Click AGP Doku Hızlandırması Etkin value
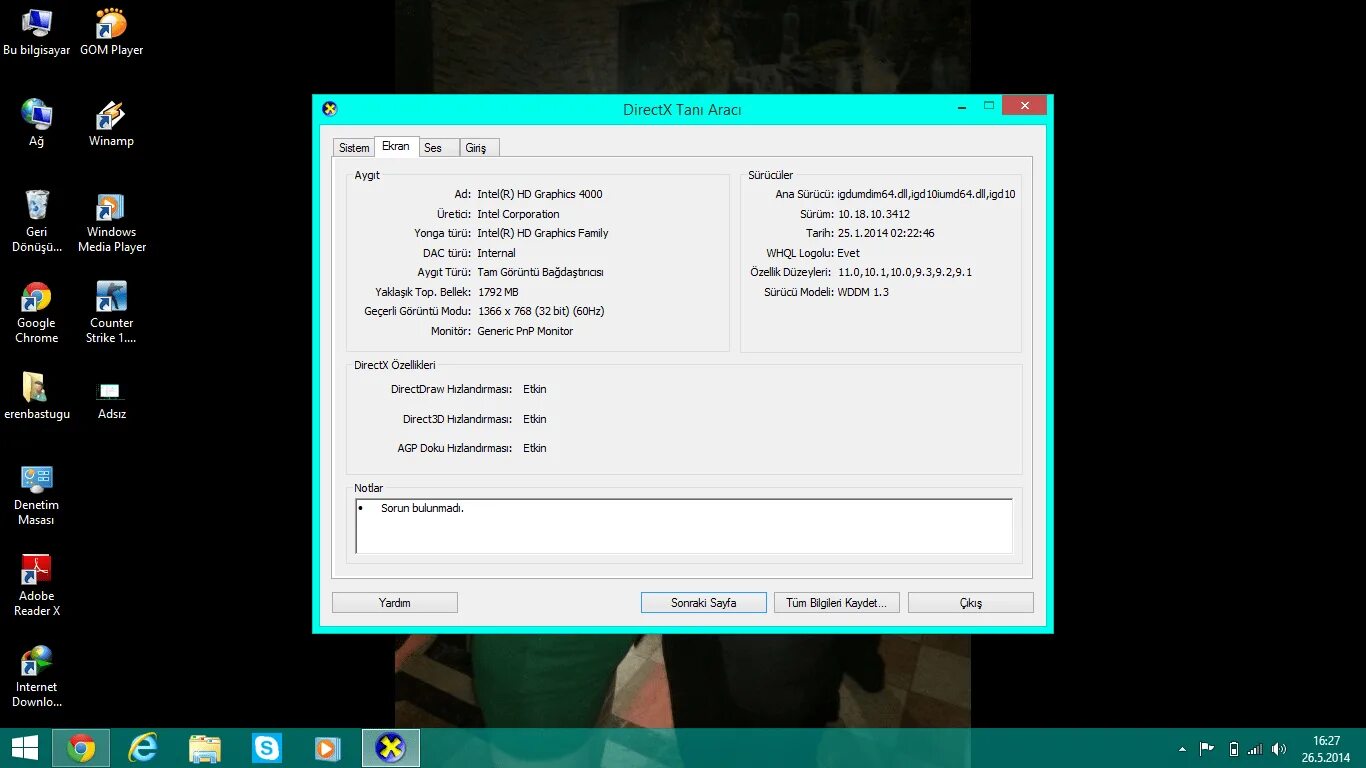 [535, 448]
